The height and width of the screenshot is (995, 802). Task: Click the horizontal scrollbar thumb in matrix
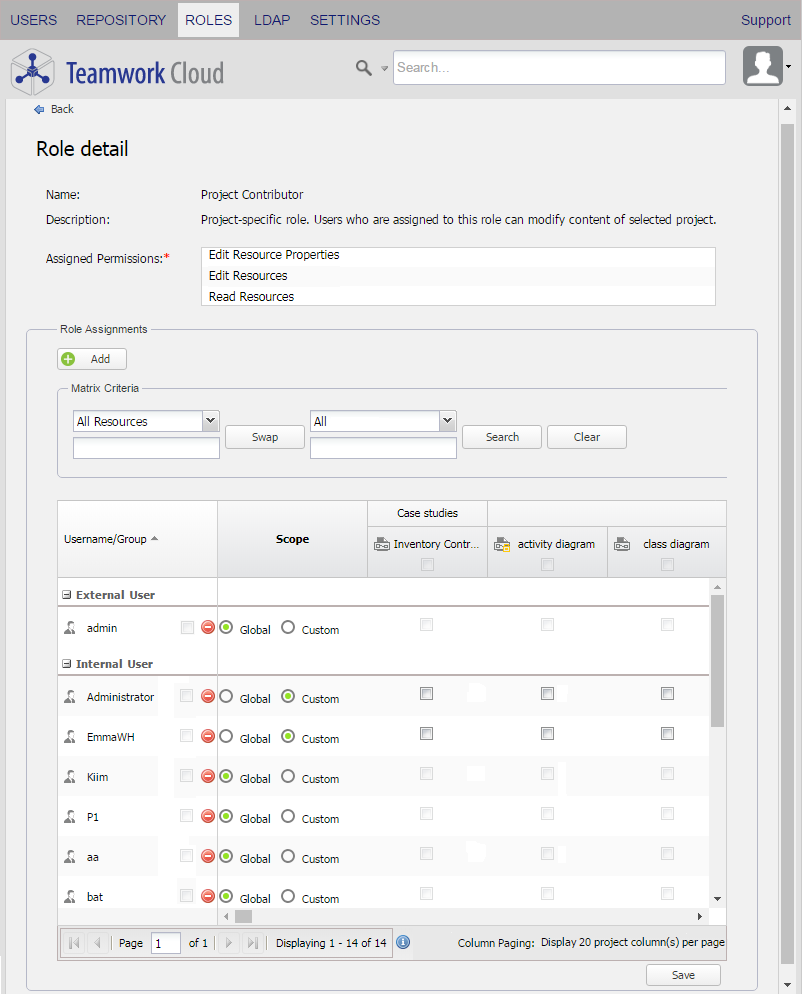(x=243, y=916)
